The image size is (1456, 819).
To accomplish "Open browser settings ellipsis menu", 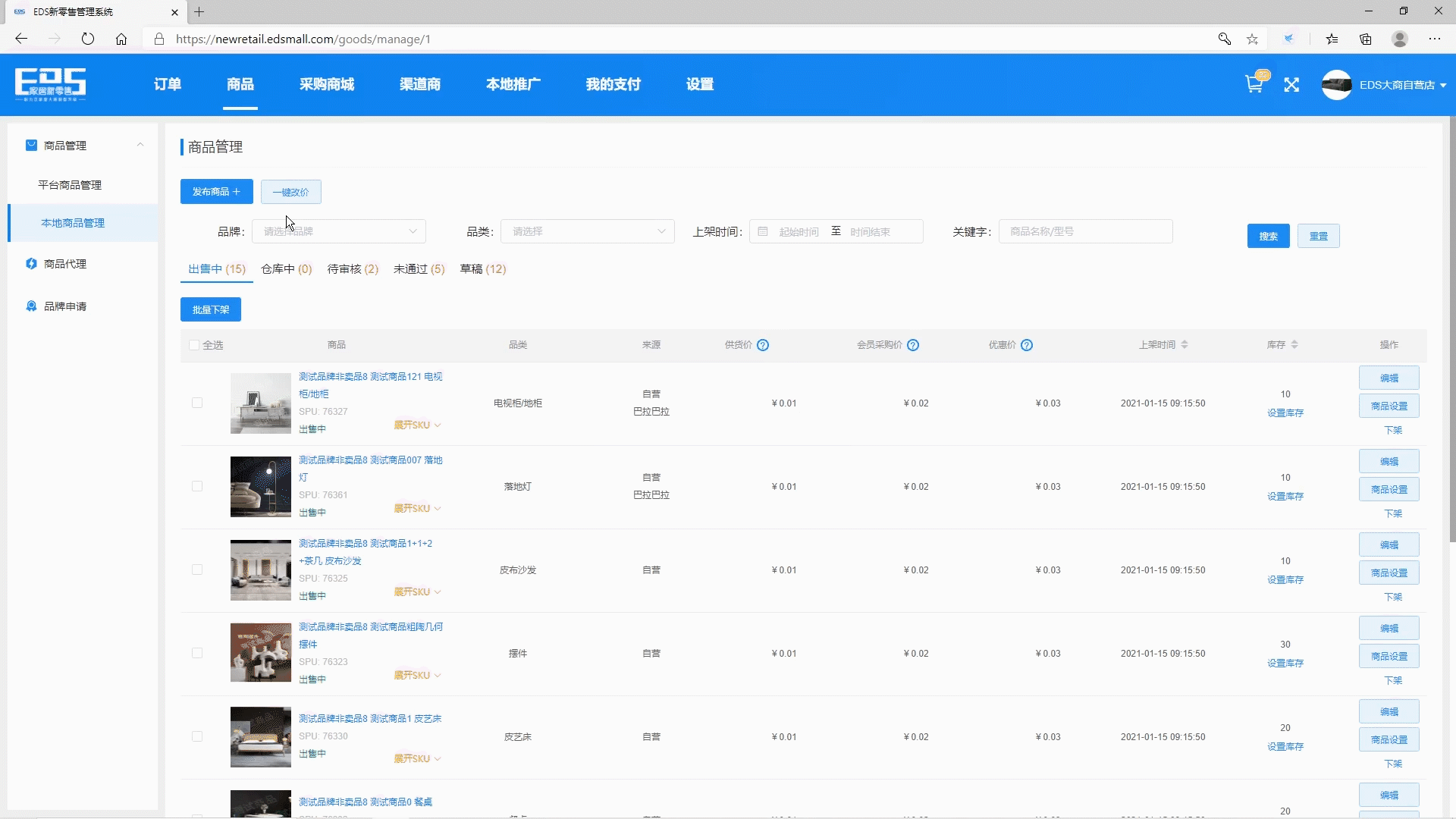I will (1435, 39).
